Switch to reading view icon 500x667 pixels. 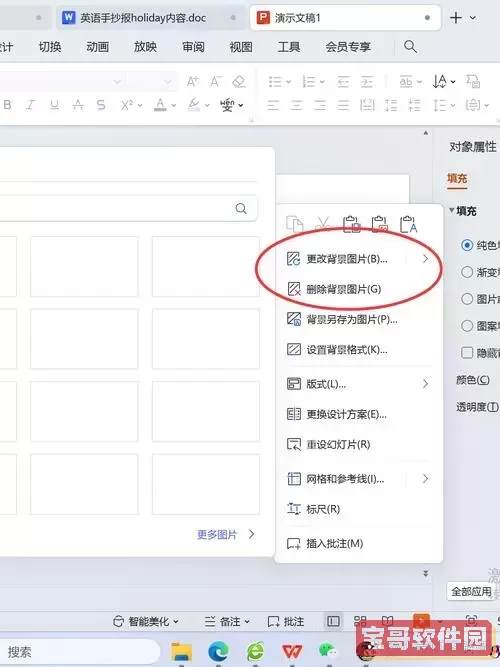coord(387,621)
